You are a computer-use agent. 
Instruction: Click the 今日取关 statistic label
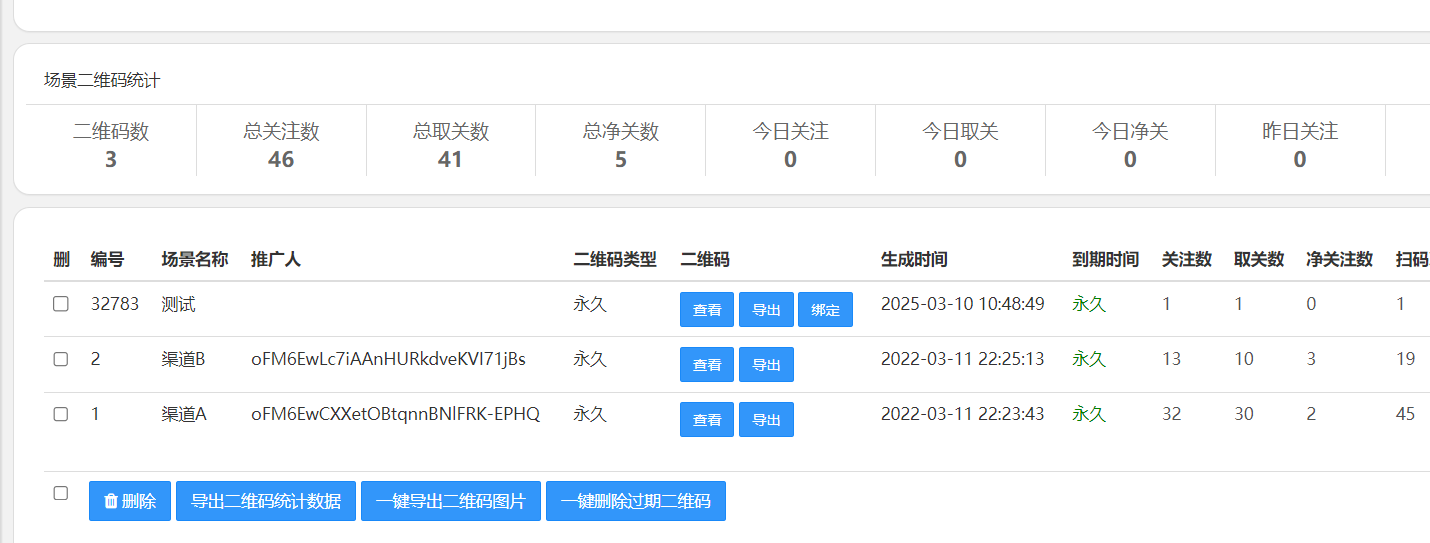click(960, 131)
